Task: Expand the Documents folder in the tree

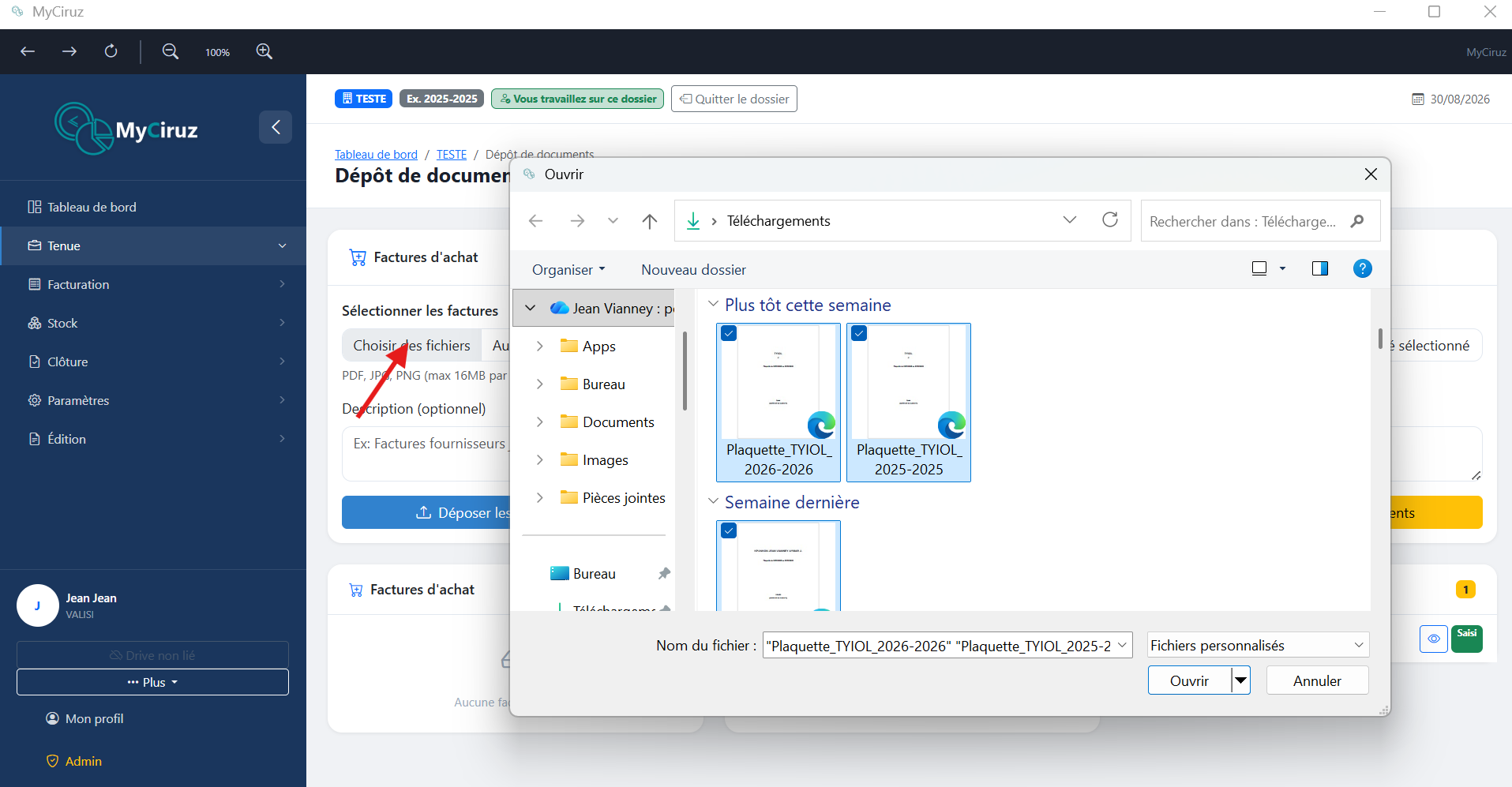Action: coord(539,422)
